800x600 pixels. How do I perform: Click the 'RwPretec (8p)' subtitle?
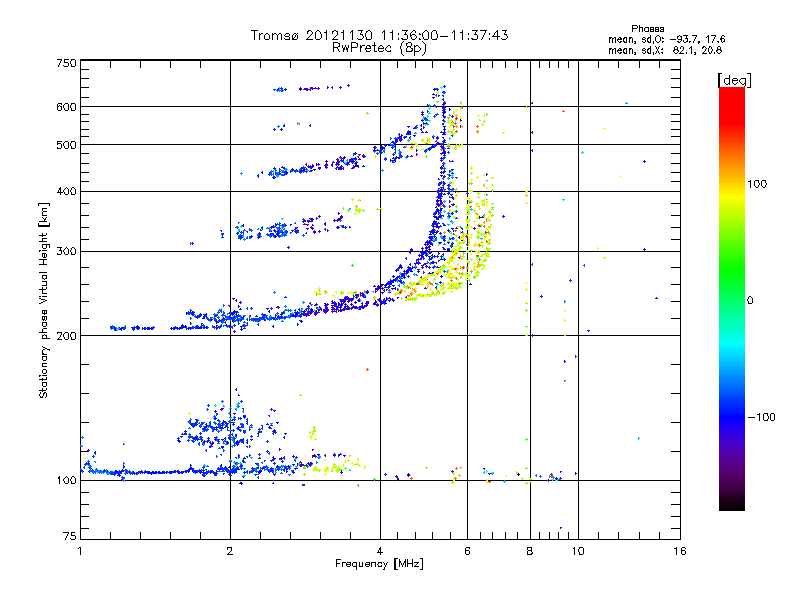tap(379, 48)
